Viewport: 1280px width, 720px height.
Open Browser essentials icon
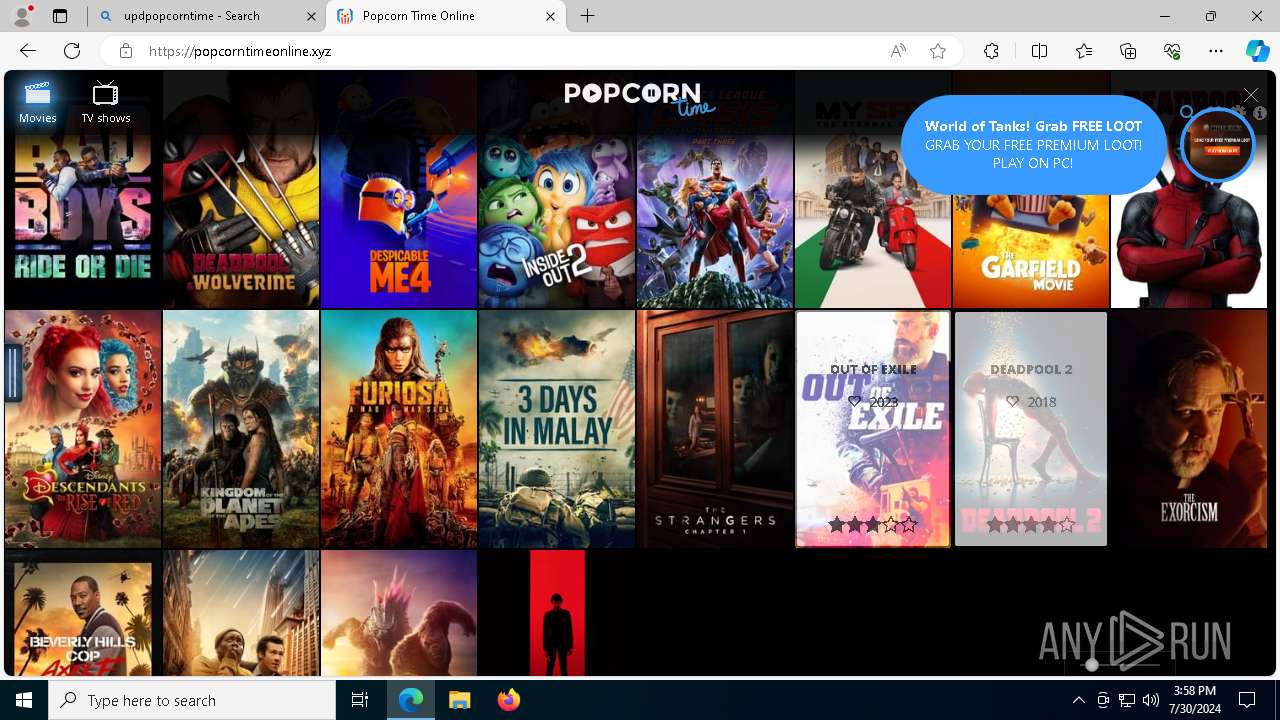click(x=1172, y=51)
